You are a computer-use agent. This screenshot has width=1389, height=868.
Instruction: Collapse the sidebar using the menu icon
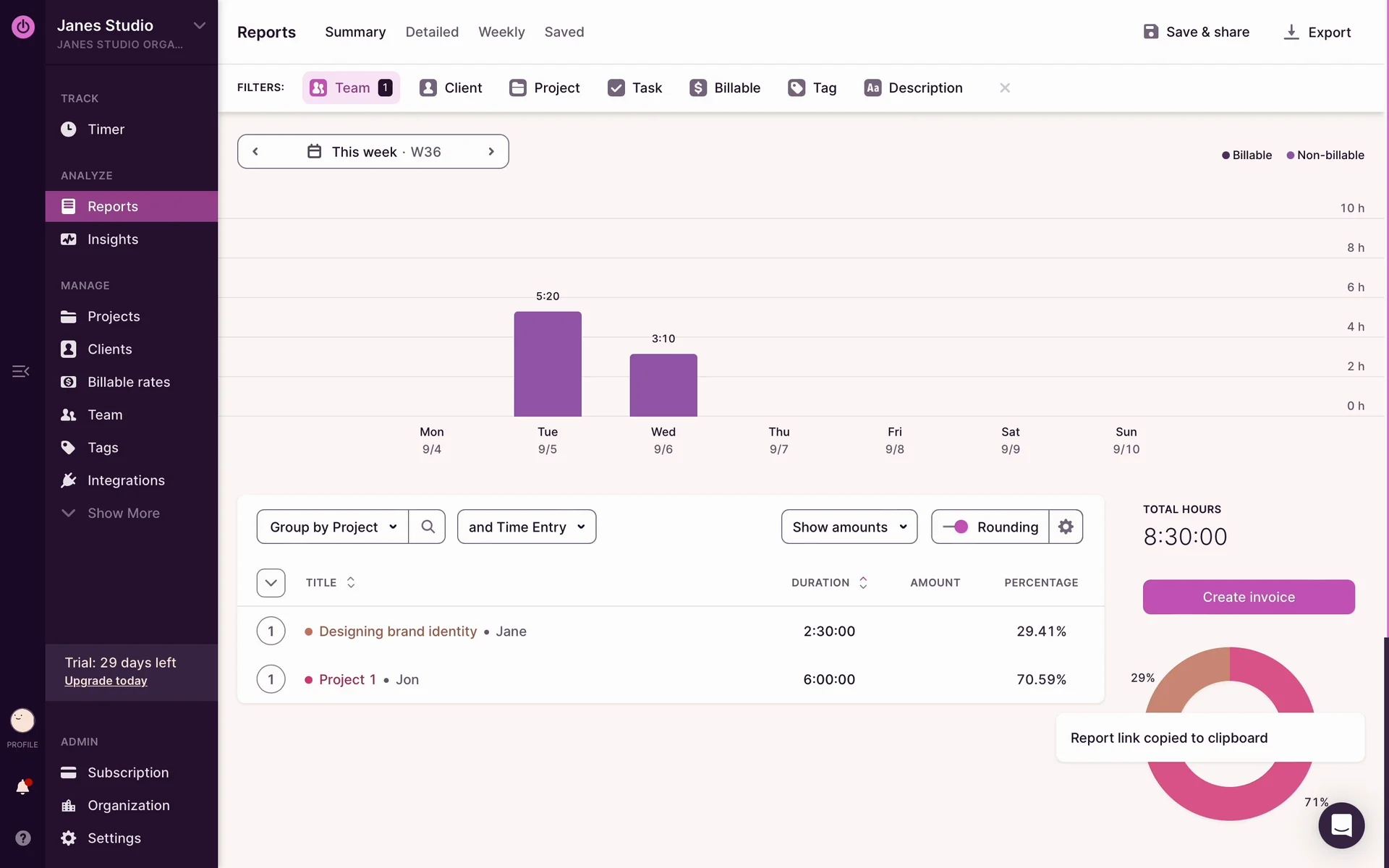[20, 371]
